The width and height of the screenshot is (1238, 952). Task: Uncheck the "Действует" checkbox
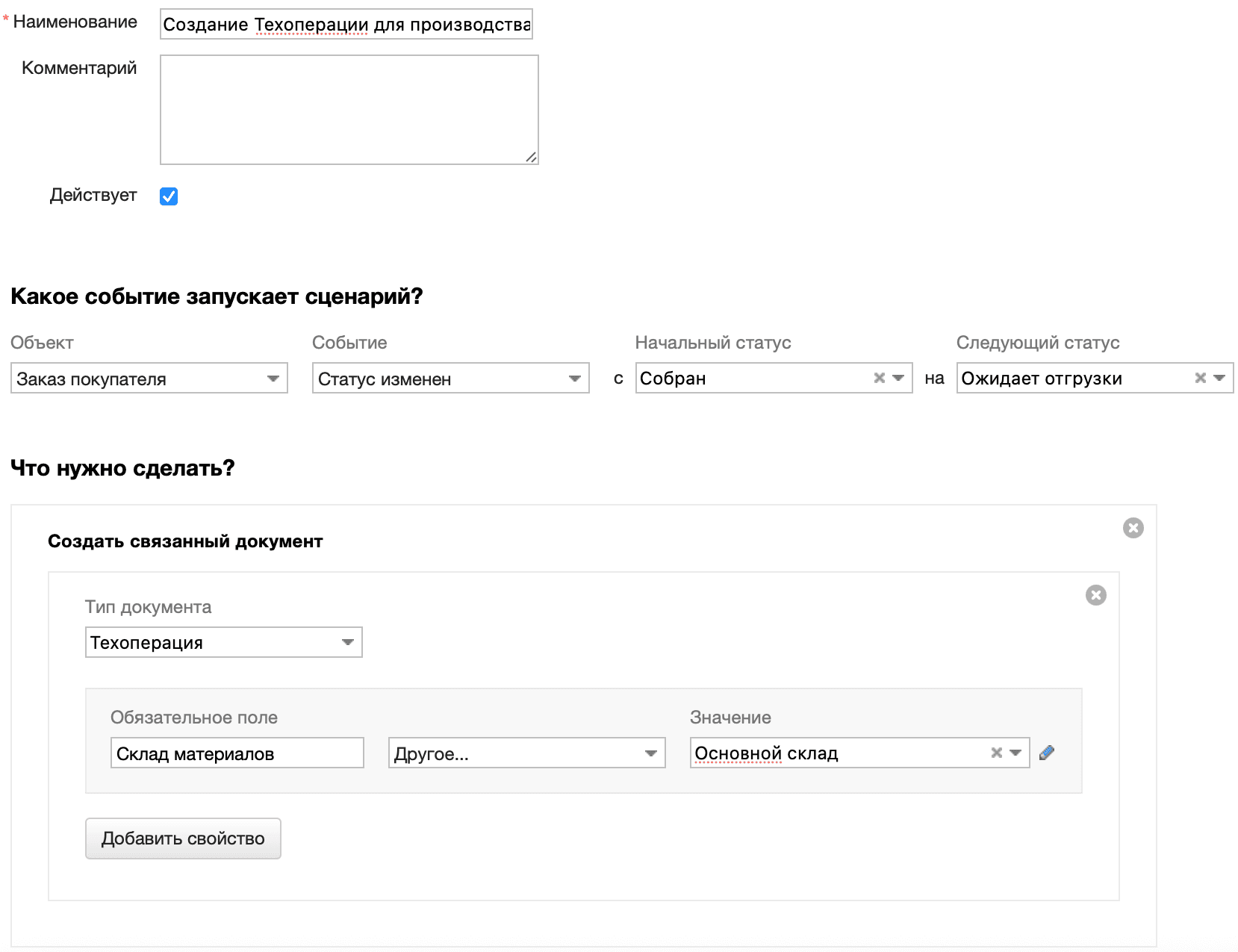pos(169,196)
